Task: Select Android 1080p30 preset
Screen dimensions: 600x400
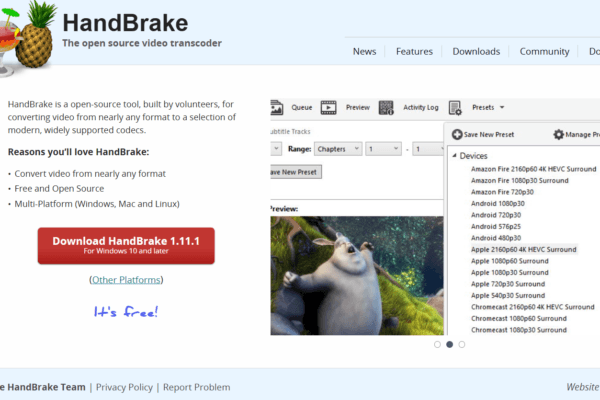Action: [497, 203]
